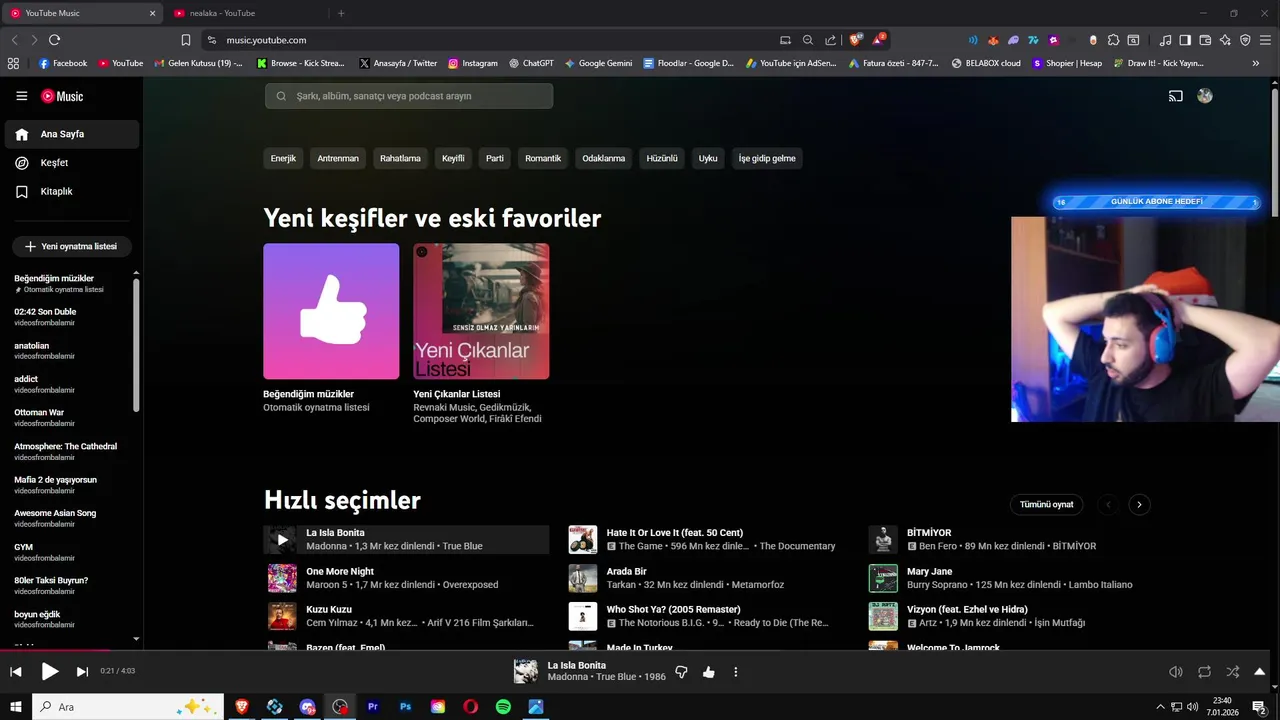
Task: Open Kitaplık section
Action: pyautogui.click(x=72, y=191)
